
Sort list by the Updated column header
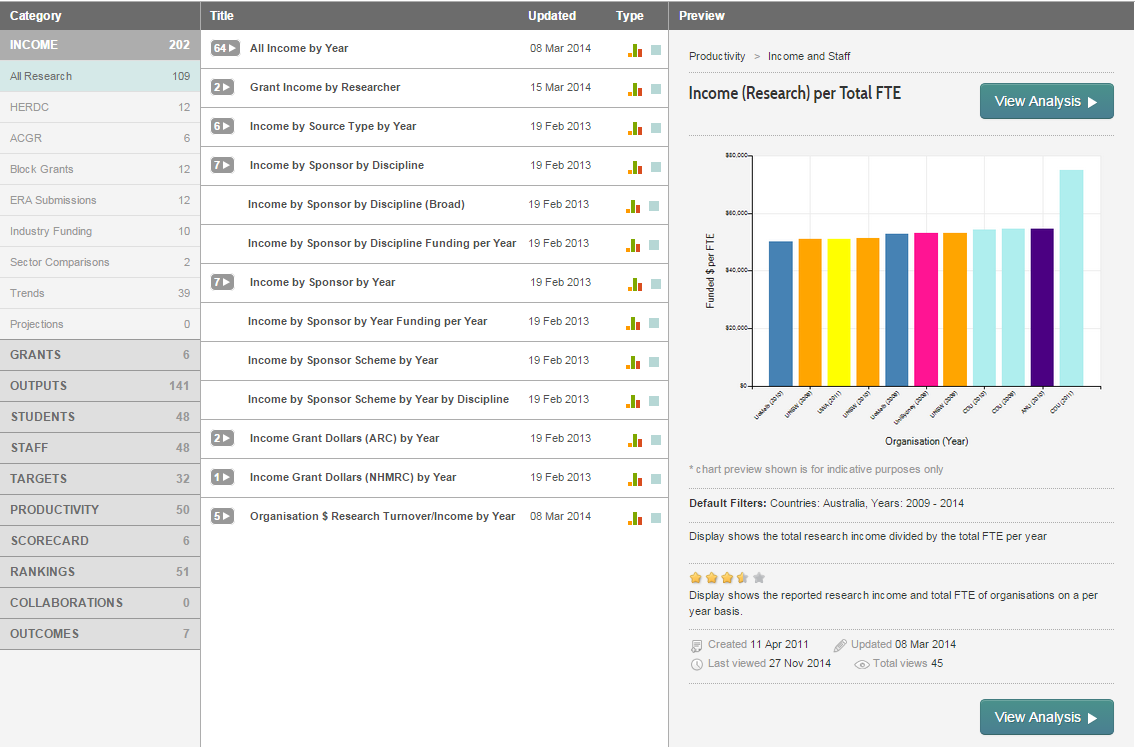point(552,16)
